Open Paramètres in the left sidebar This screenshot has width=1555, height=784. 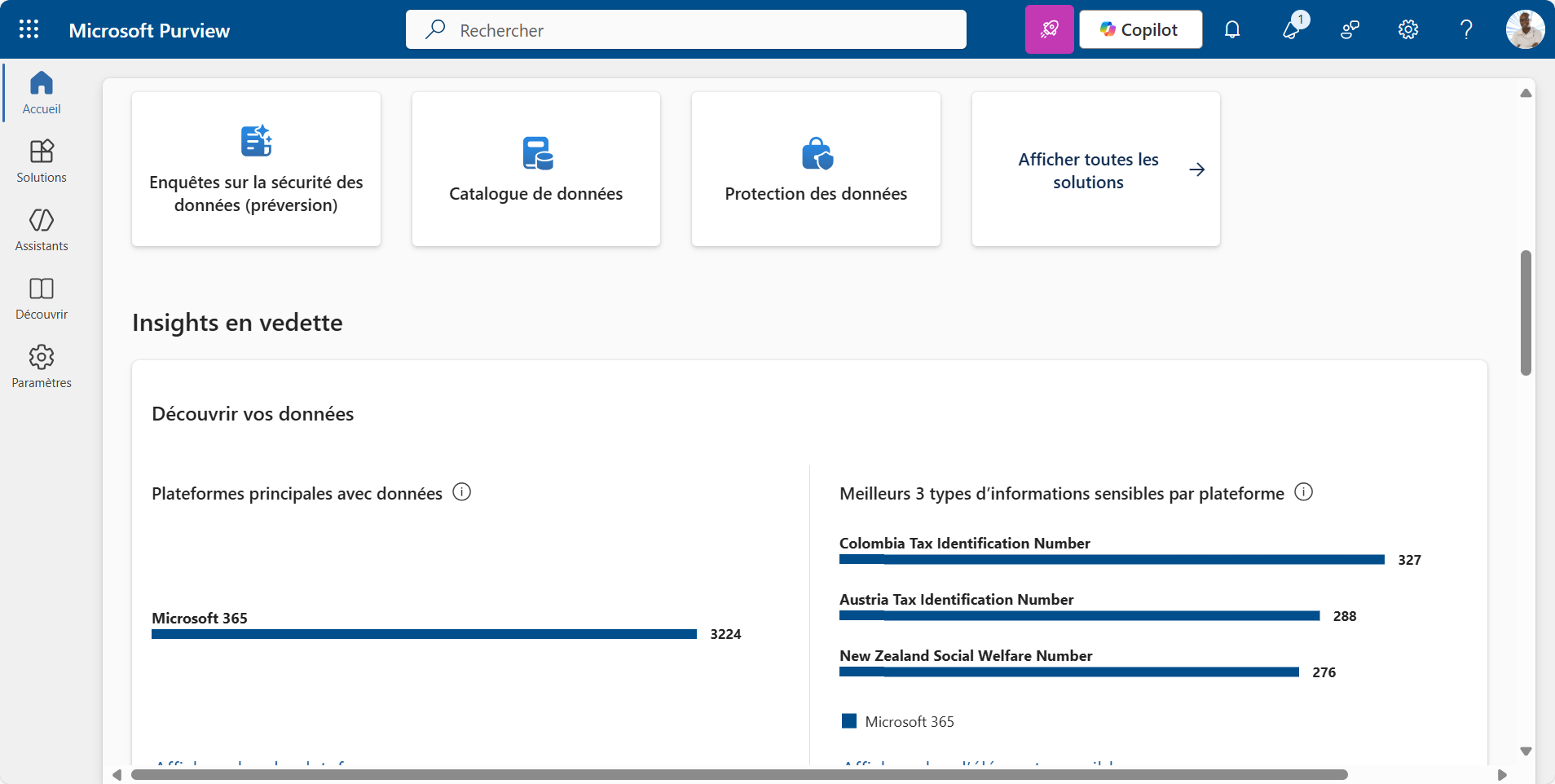(42, 367)
